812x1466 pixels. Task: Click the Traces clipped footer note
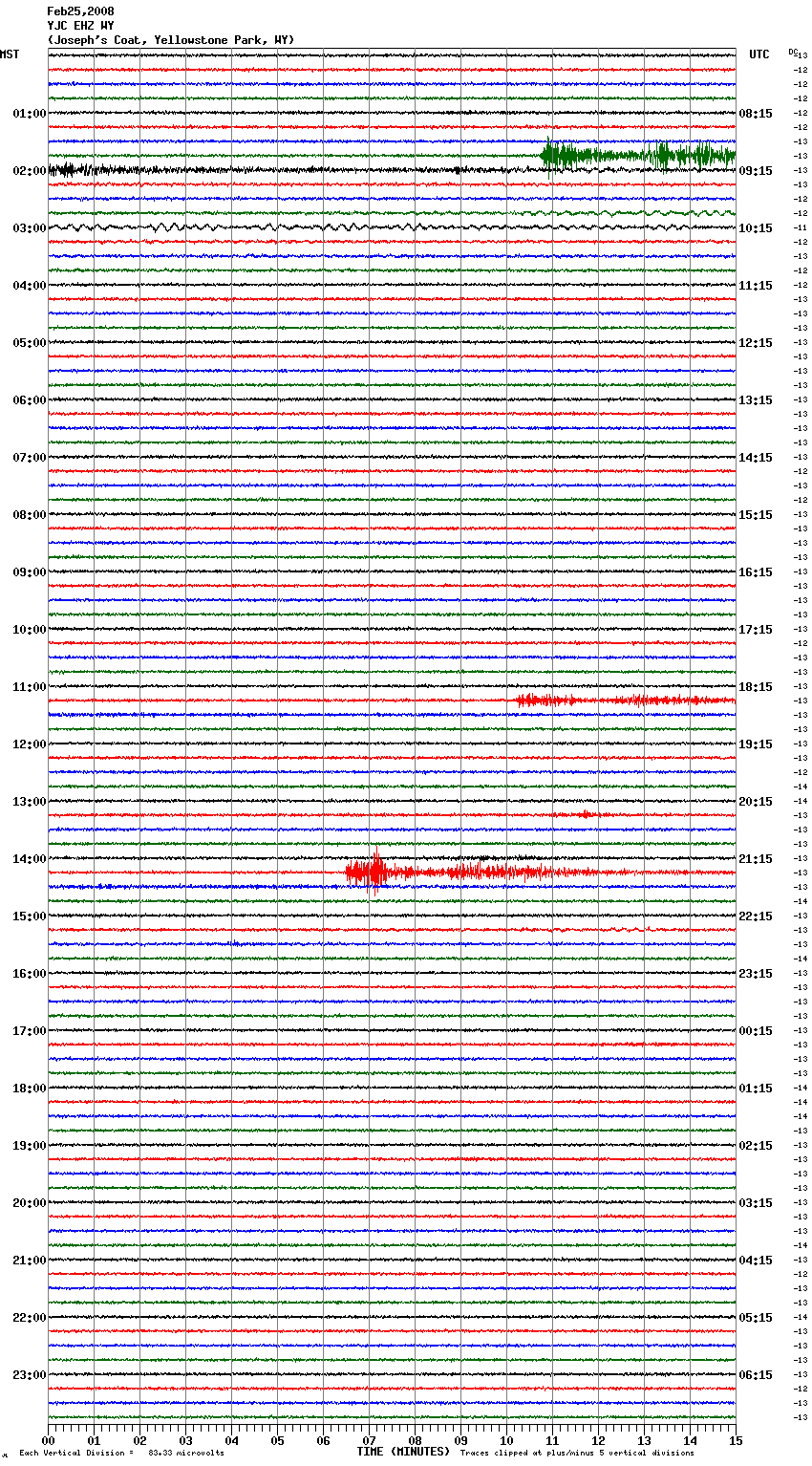tap(577, 1454)
